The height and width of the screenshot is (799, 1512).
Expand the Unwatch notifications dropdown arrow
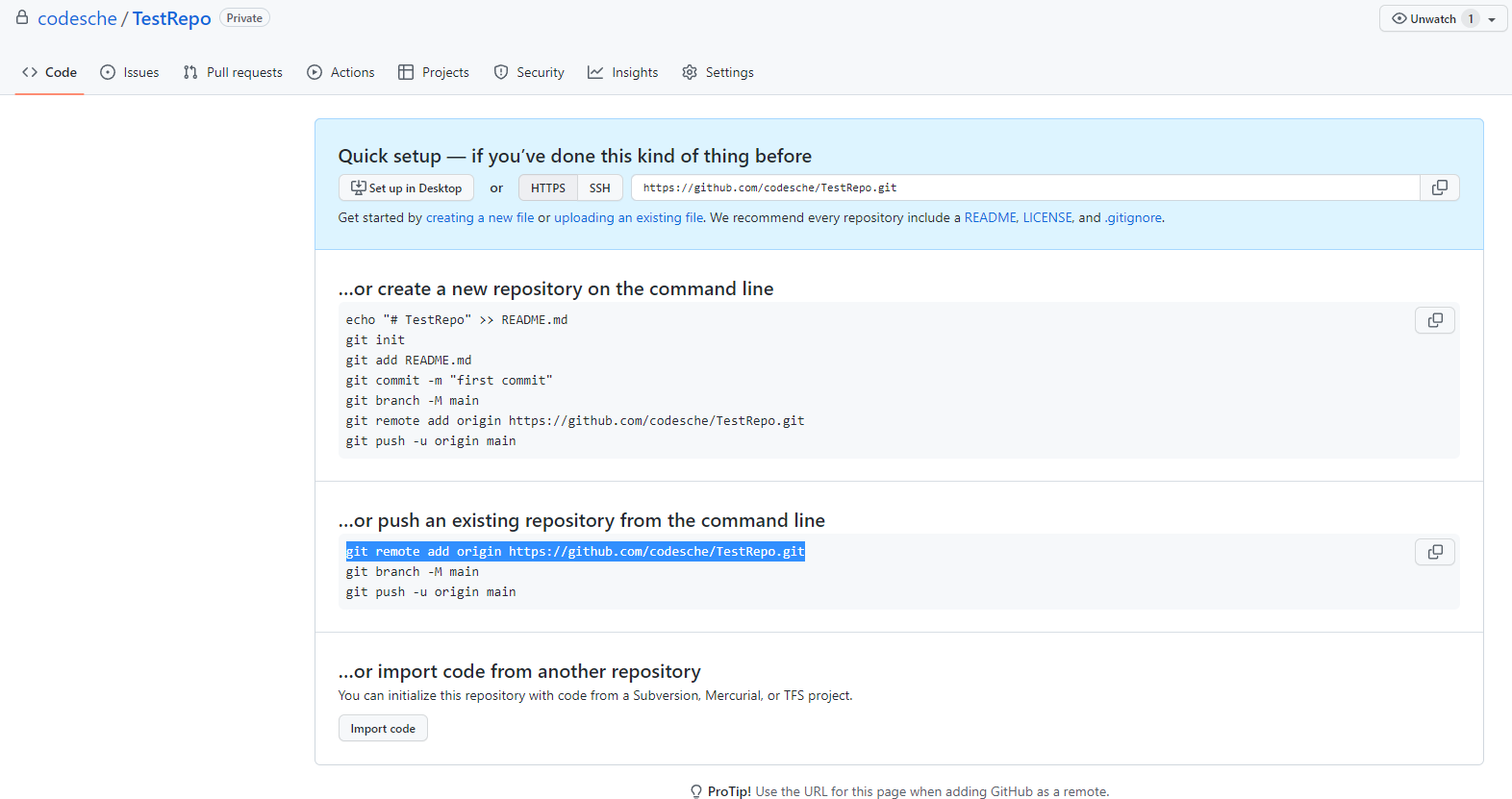click(1492, 19)
